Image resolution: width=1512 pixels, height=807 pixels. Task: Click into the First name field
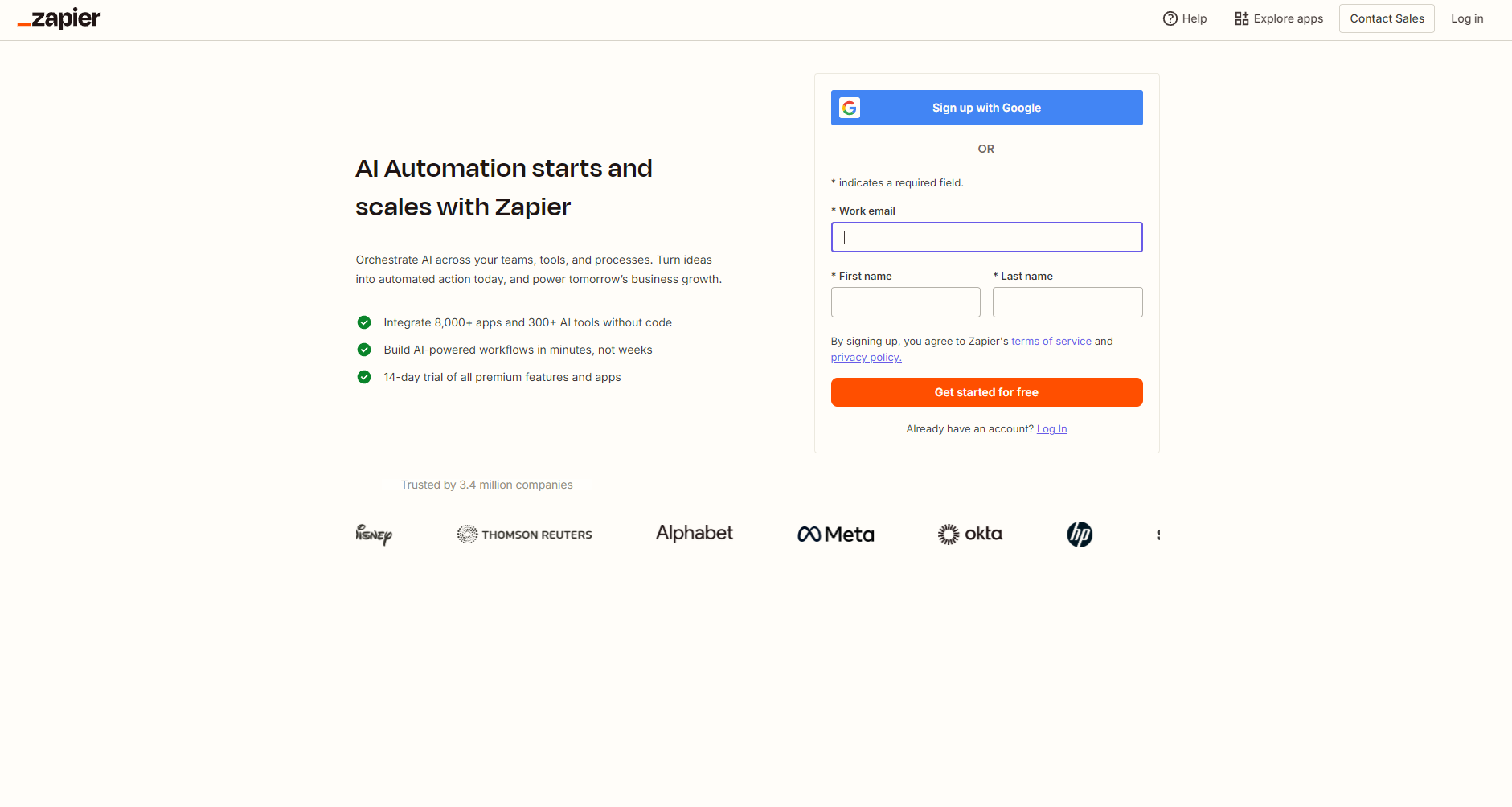tap(905, 302)
